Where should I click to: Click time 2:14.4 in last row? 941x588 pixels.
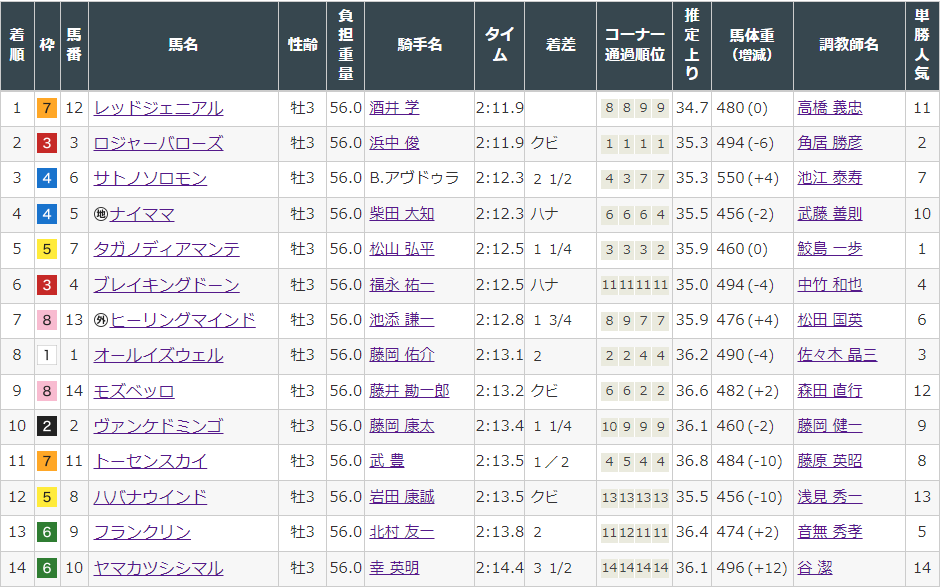499,568
